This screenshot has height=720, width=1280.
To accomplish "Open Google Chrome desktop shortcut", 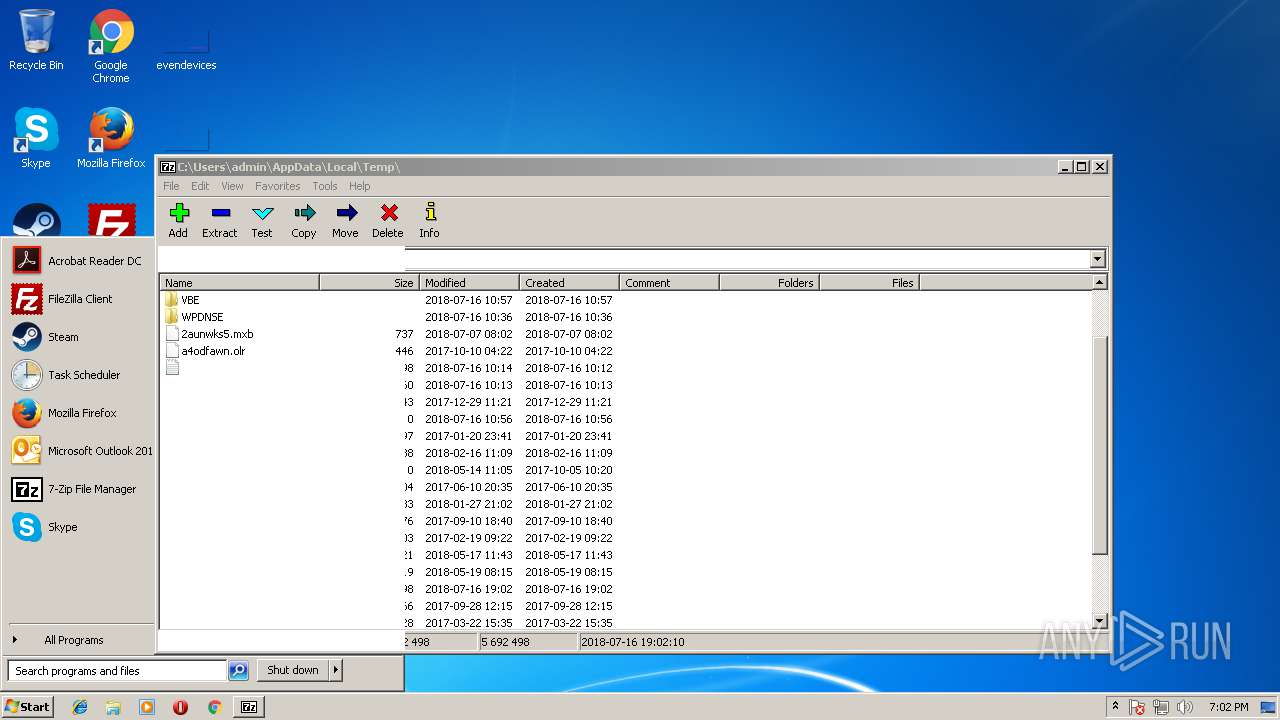I will pyautogui.click(x=111, y=46).
